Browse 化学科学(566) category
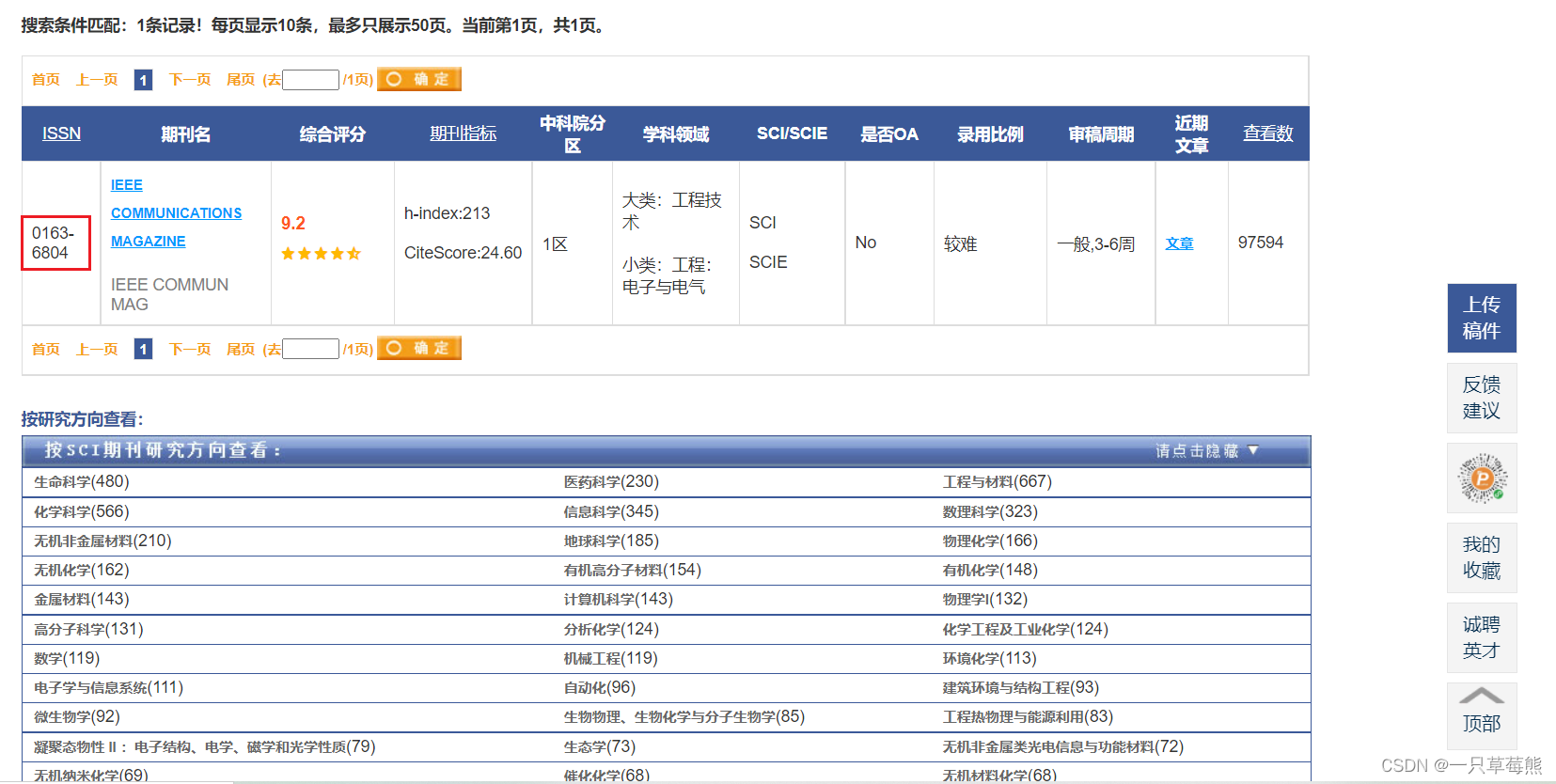 point(82,512)
